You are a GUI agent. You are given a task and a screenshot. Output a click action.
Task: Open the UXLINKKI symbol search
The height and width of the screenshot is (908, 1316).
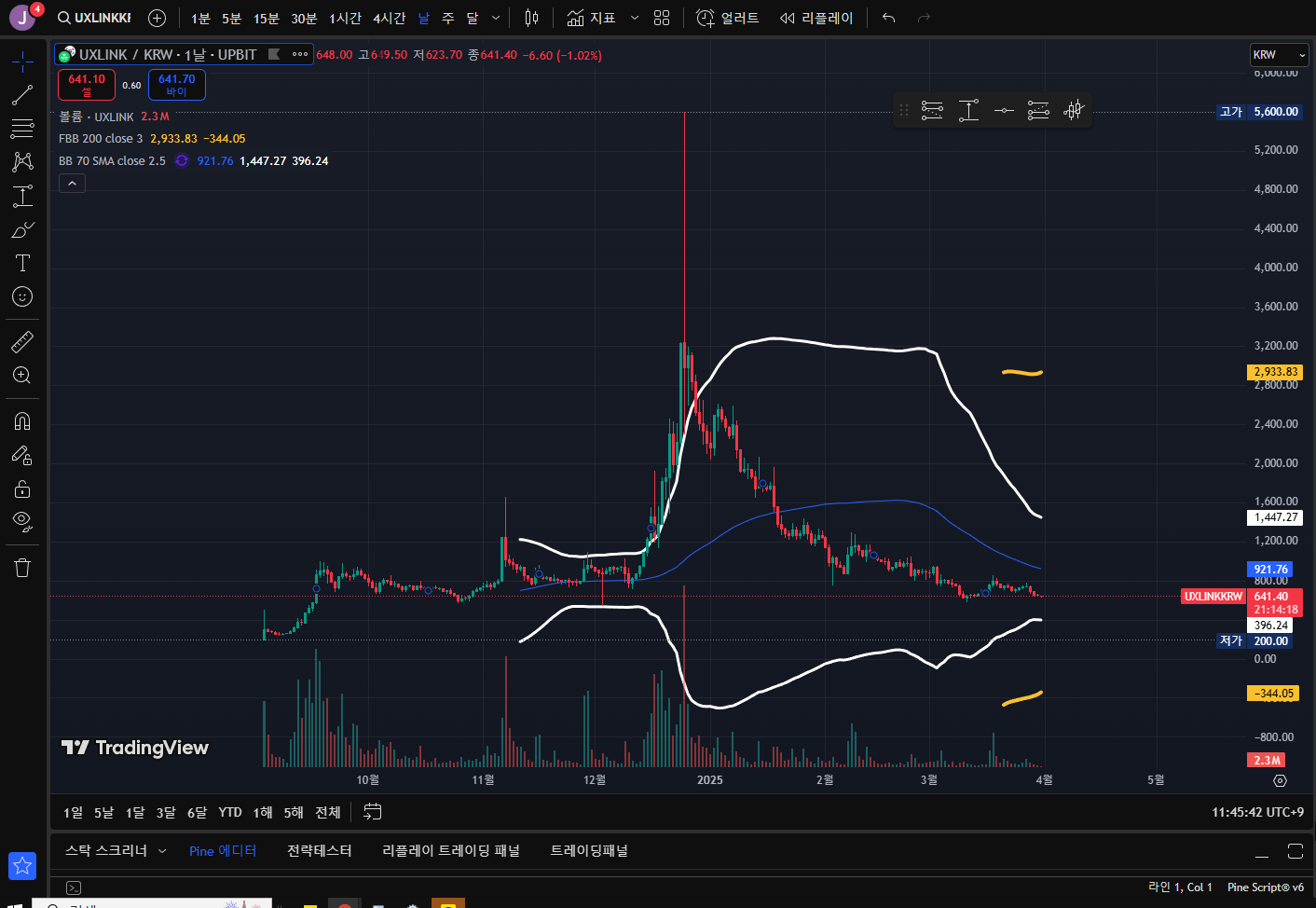pyautogui.click(x=94, y=18)
